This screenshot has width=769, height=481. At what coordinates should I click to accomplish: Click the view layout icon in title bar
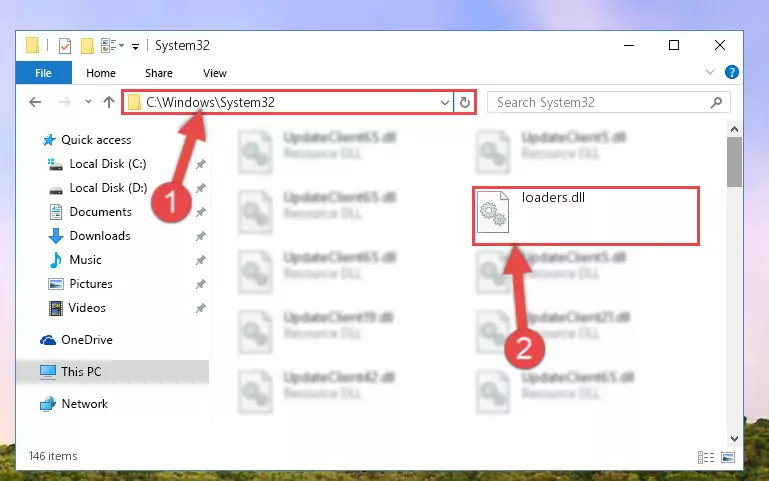108,46
